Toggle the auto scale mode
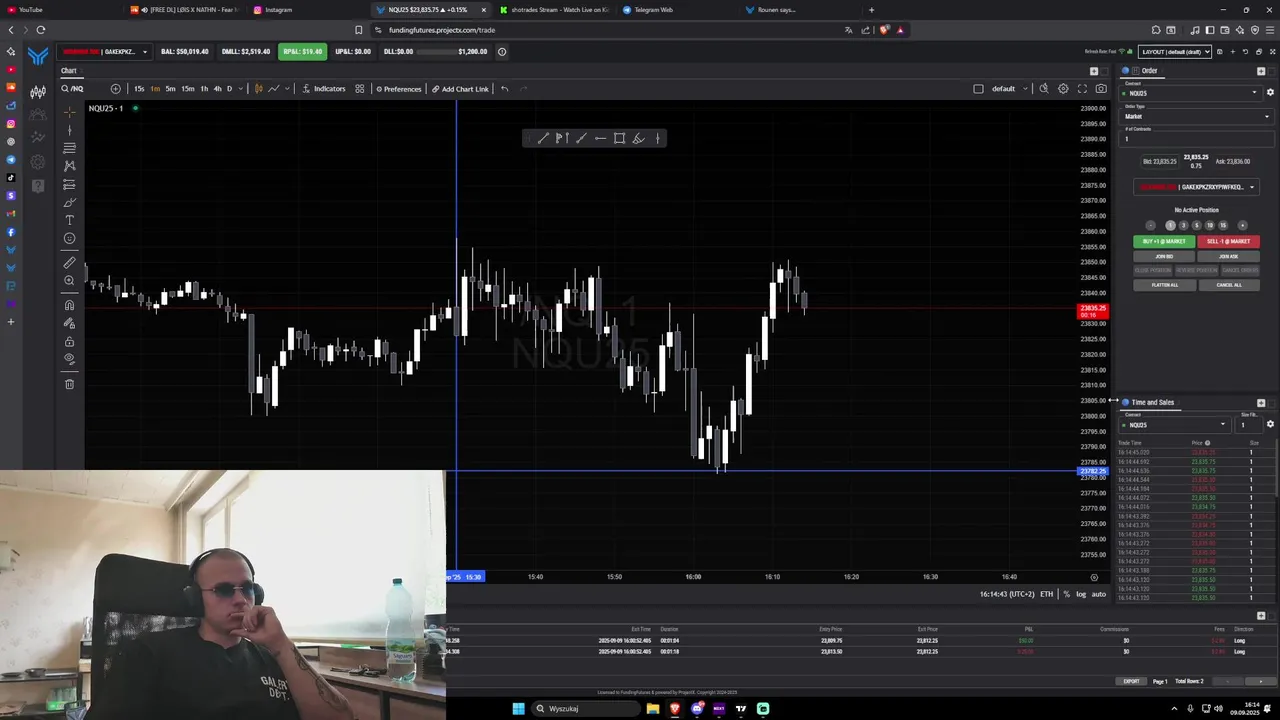The height and width of the screenshot is (720, 1280). (x=1098, y=594)
